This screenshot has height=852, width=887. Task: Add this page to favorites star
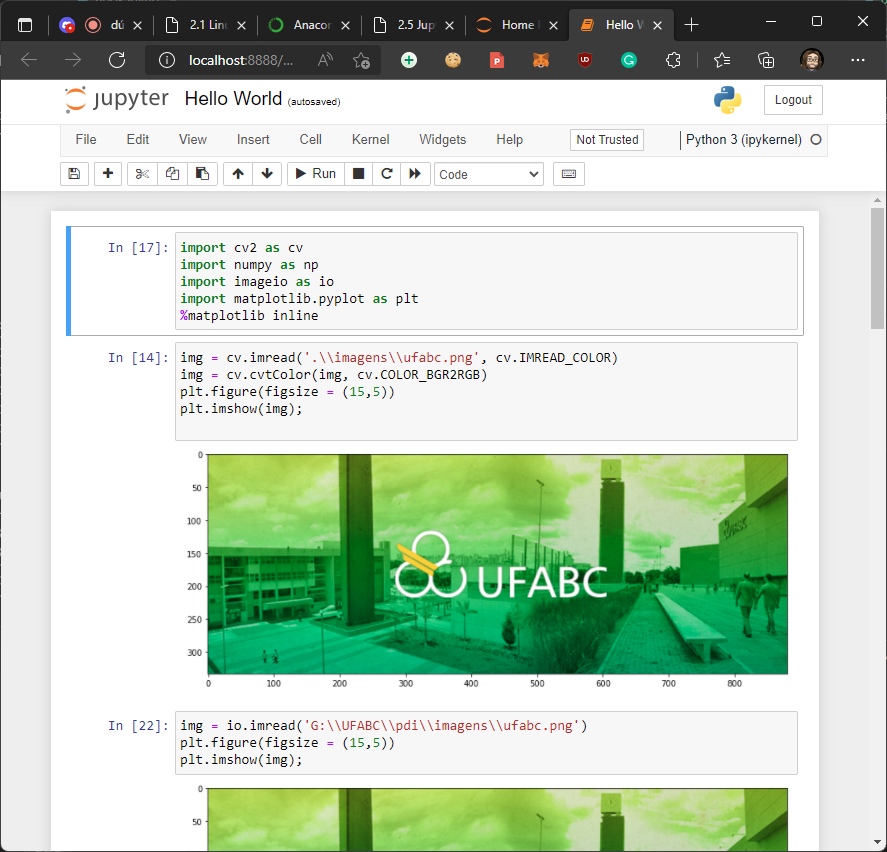pyautogui.click(x=361, y=60)
